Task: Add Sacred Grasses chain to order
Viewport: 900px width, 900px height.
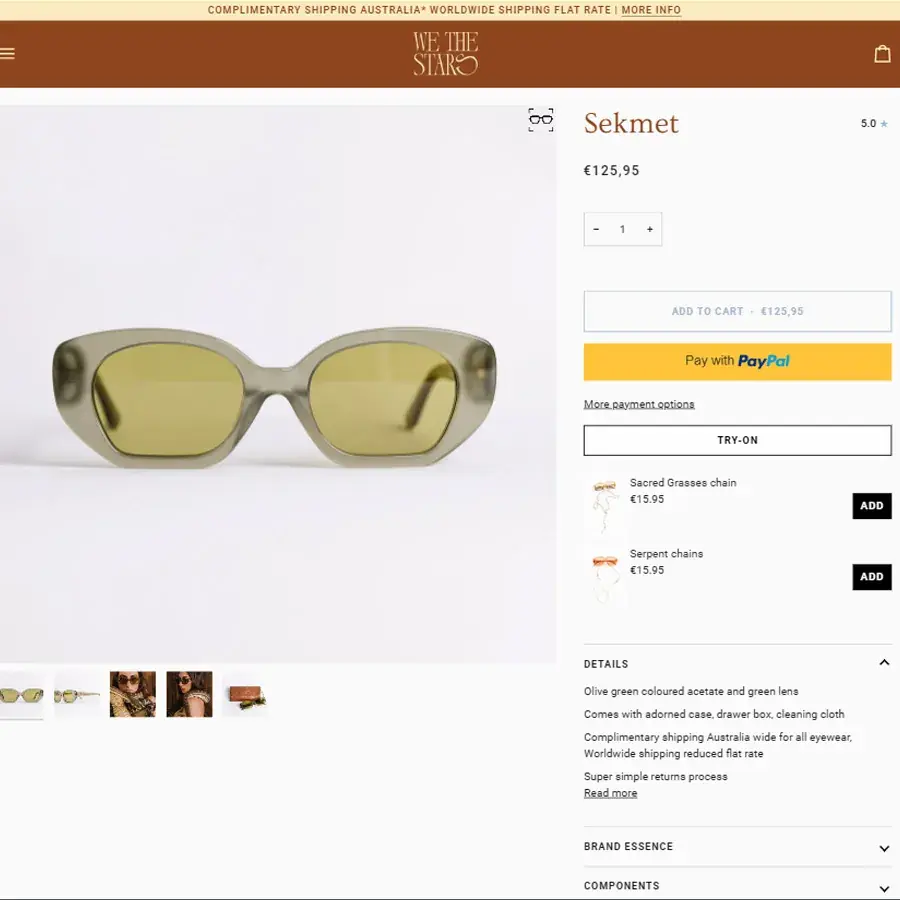Action: [871, 506]
